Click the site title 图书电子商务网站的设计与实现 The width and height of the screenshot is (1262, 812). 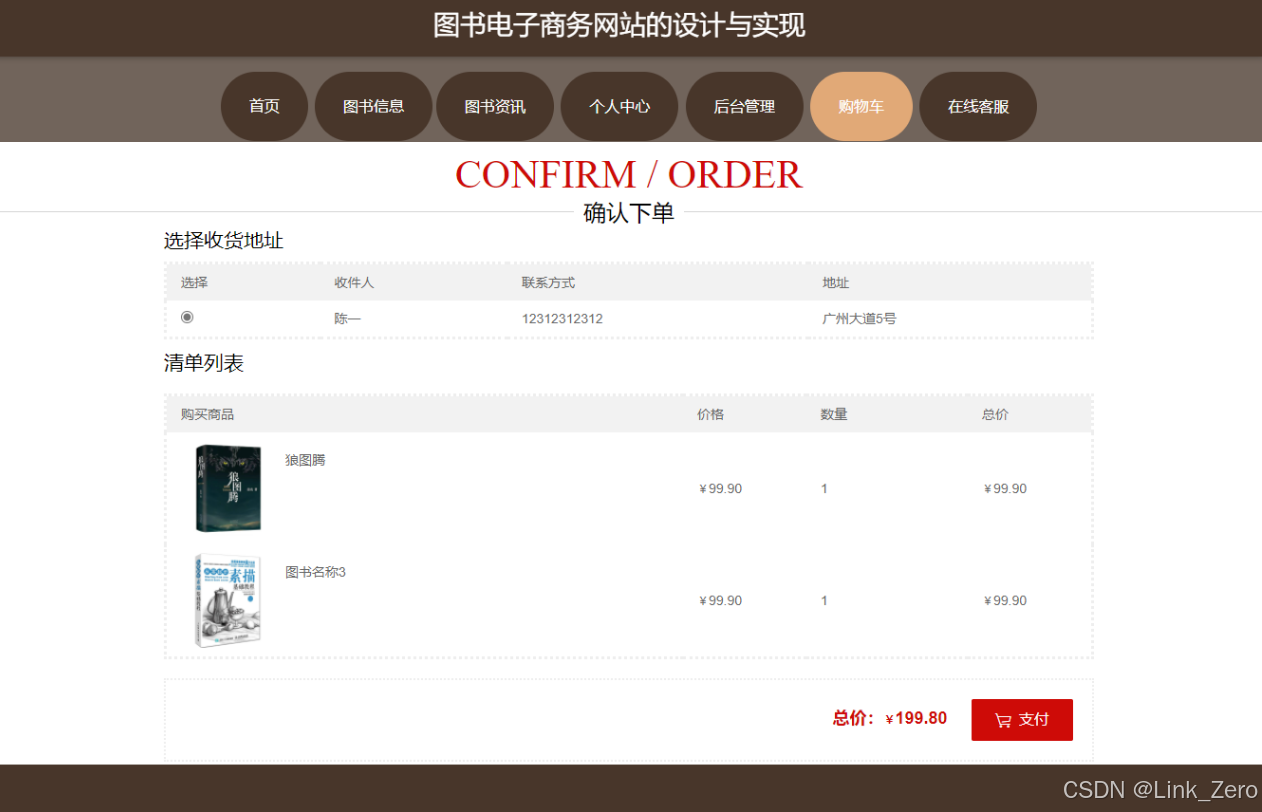pyautogui.click(x=619, y=25)
